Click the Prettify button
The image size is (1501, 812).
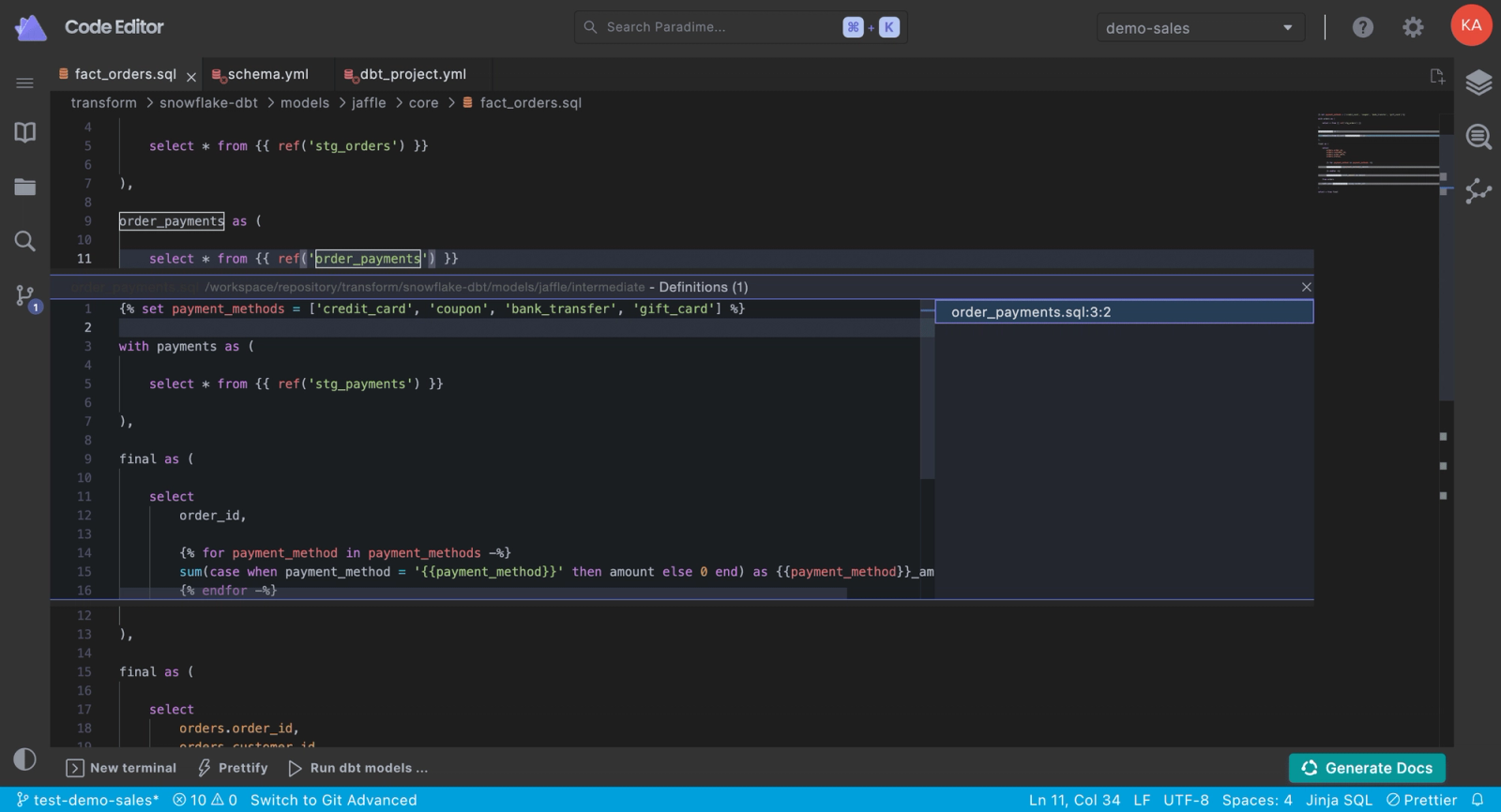(233, 768)
